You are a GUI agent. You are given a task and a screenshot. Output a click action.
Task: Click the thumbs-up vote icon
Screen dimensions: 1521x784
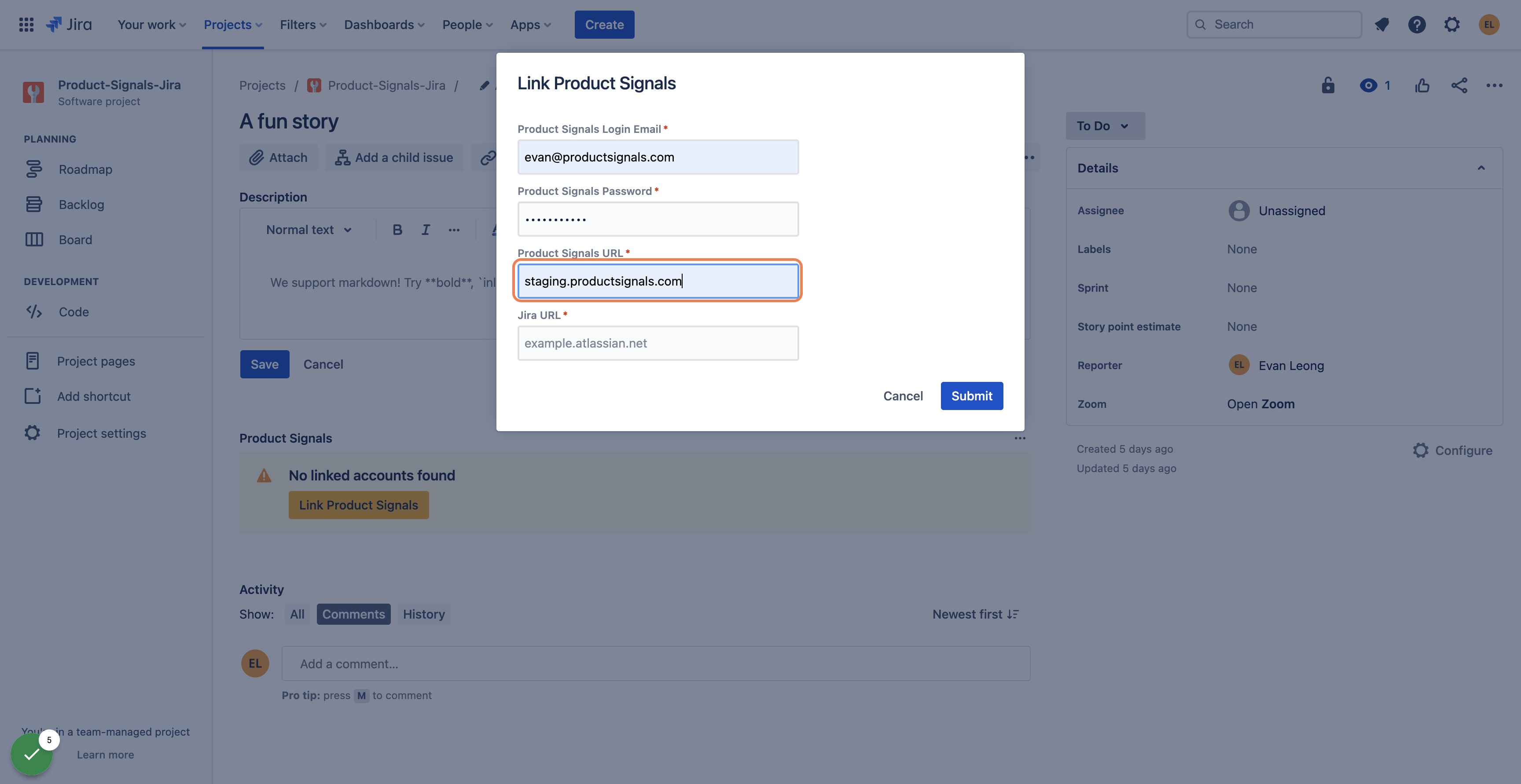pos(1422,85)
